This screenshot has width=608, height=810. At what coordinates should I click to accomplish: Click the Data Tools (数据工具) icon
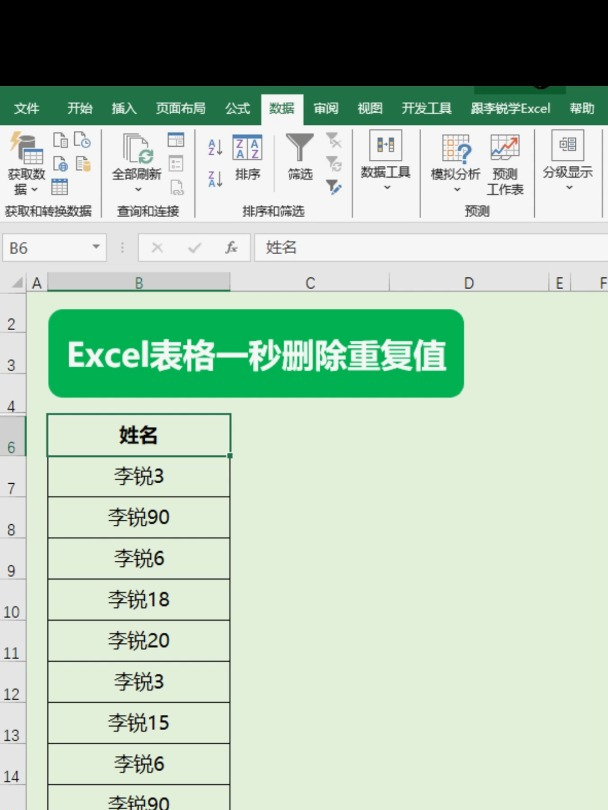click(385, 145)
